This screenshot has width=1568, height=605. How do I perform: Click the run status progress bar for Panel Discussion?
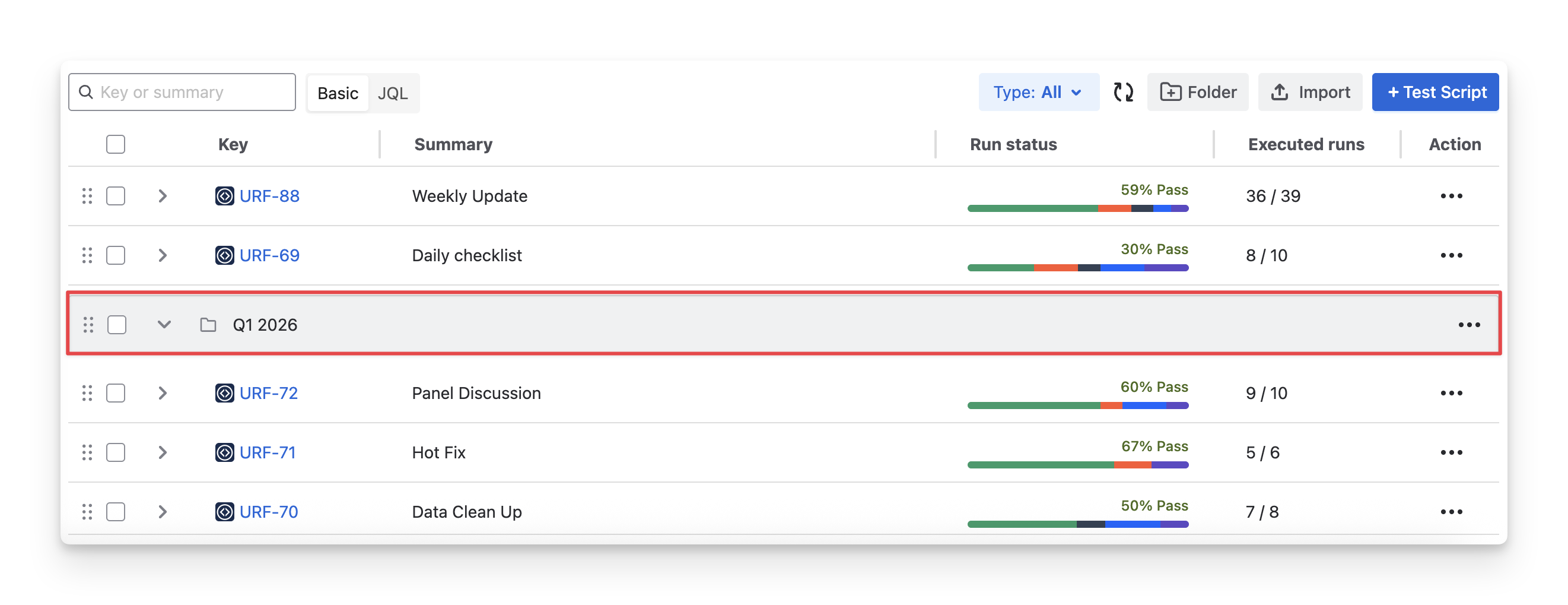1077,406
